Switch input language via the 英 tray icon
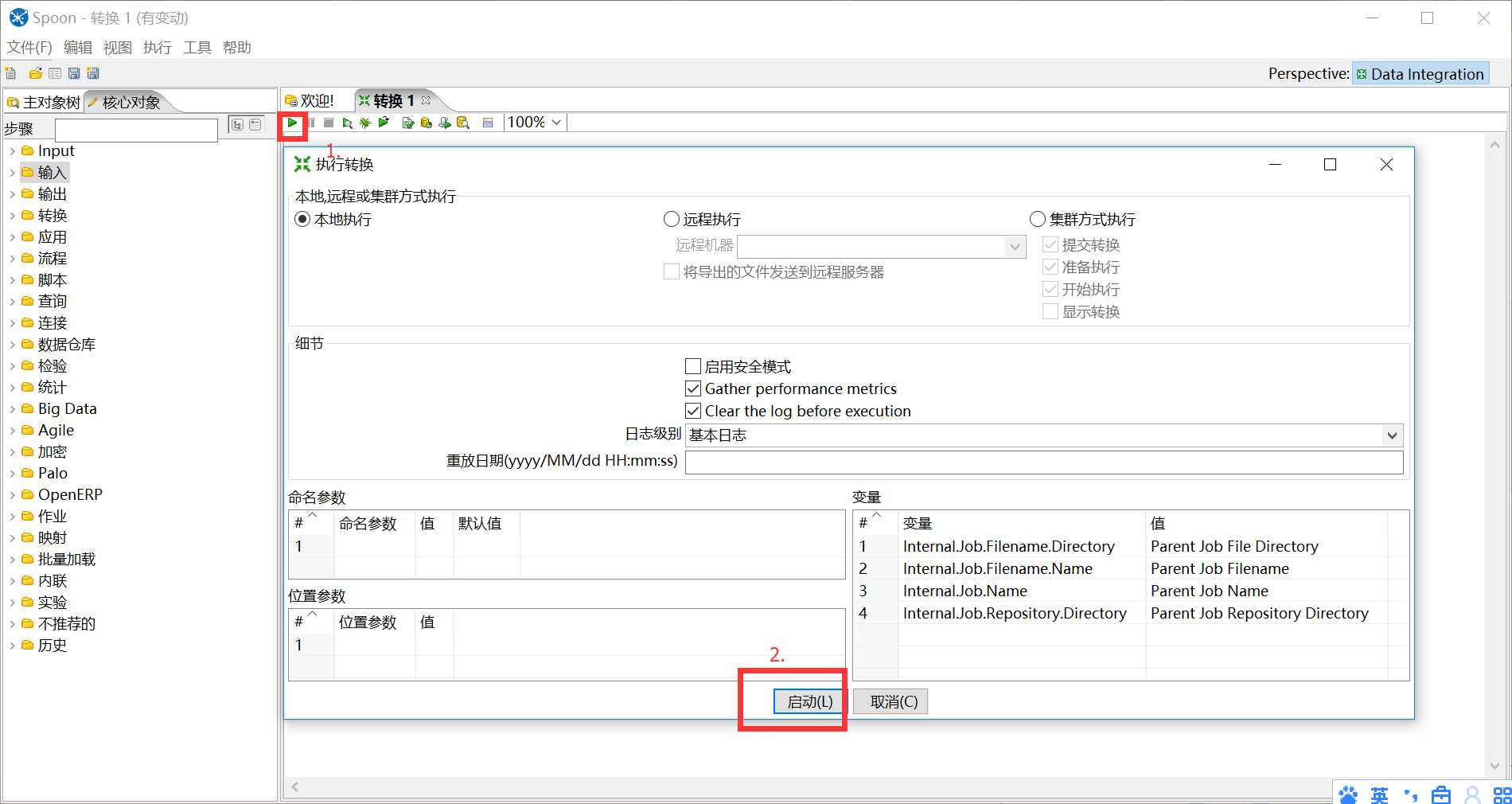Viewport: 1512px width, 804px height. tap(1379, 794)
